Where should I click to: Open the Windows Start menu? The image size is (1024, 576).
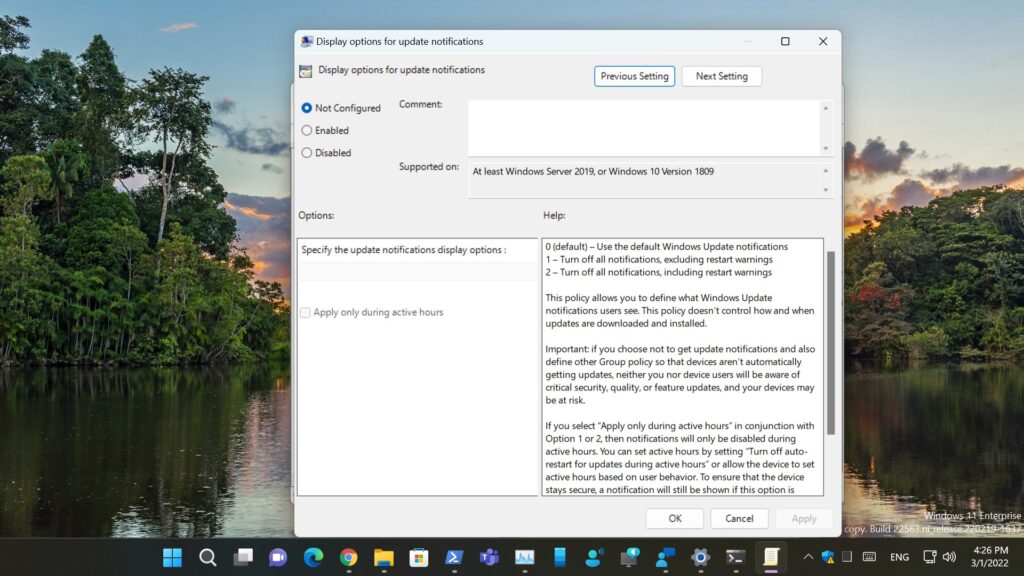[x=172, y=557]
